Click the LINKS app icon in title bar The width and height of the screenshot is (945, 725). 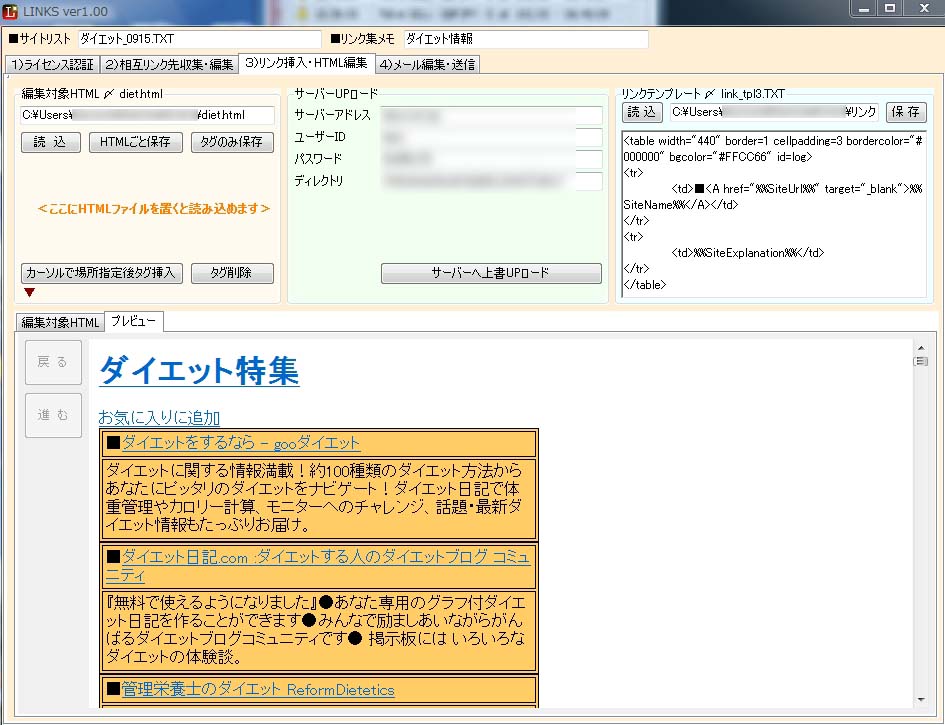(10, 11)
